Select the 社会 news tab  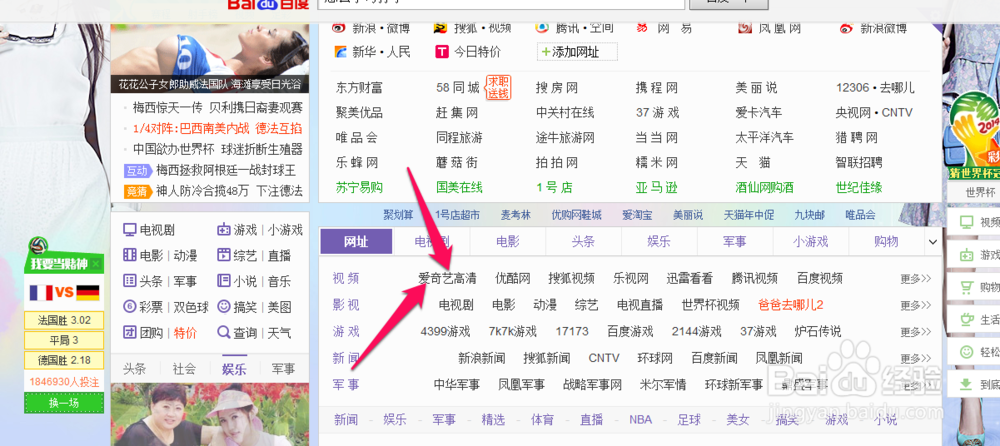tap(184, 369)
